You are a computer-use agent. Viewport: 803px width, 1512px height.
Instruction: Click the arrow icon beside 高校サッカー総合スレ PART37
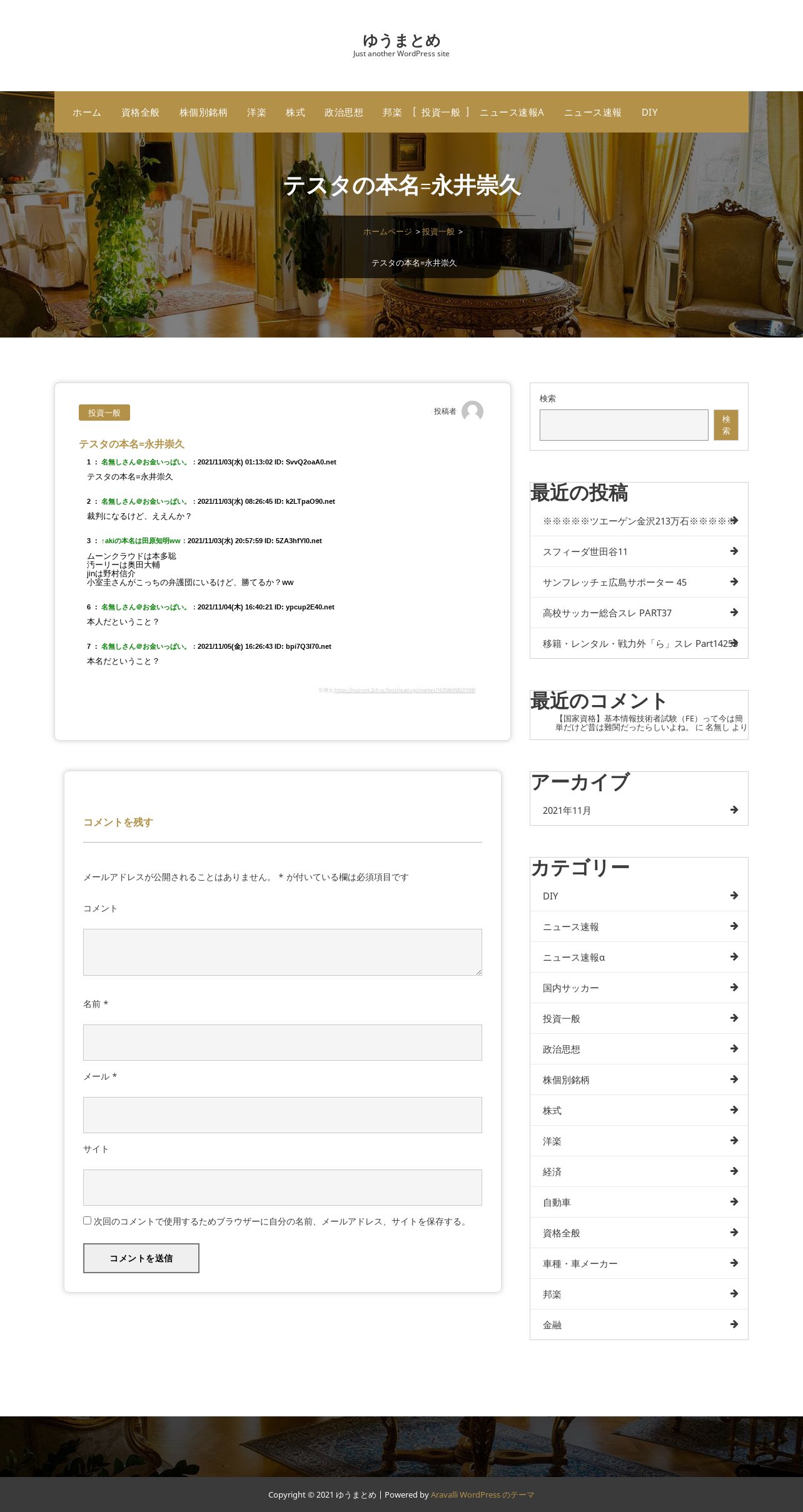(734, 612)
